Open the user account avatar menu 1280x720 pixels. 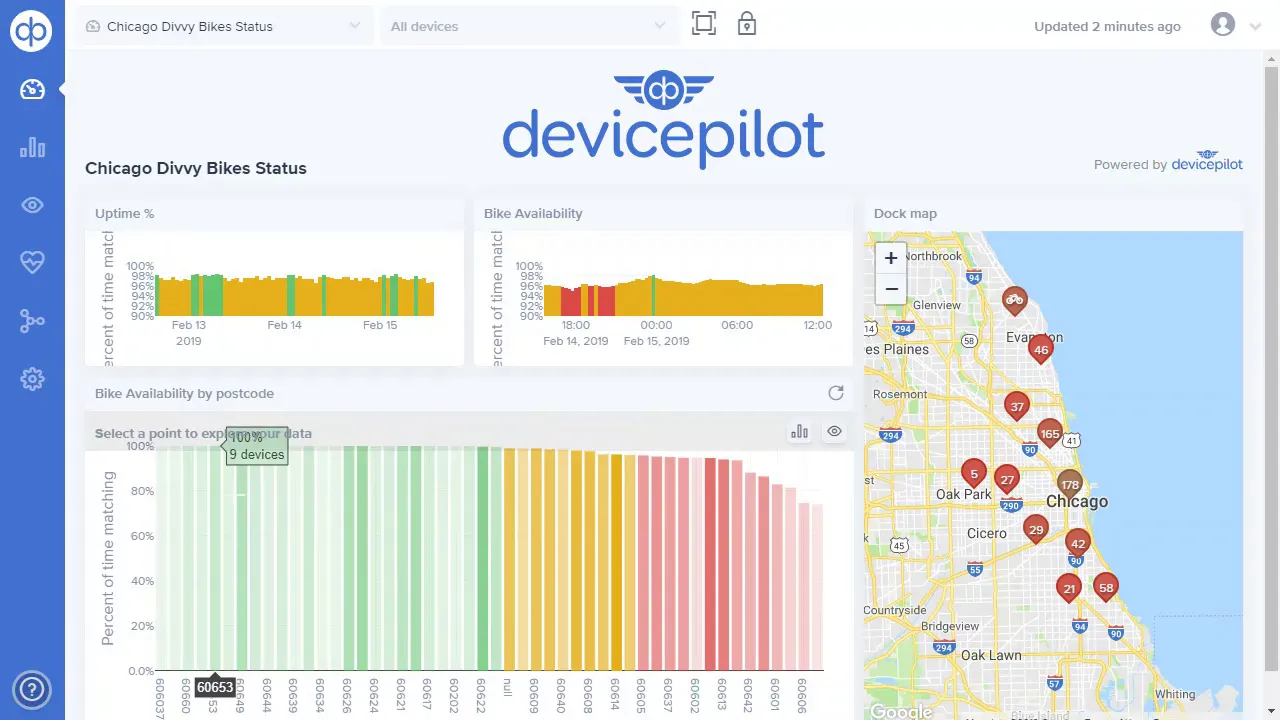(1223, 25)
